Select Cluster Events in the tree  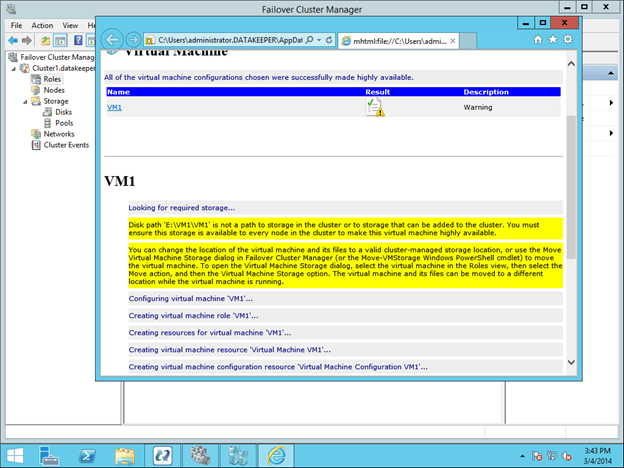[65, 144]
